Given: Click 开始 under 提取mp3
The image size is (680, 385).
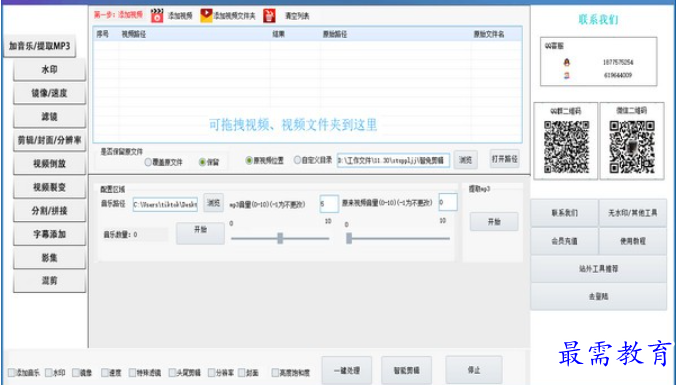Looking at the screenshot, I should pyautogui.click(x=494, y=222).
